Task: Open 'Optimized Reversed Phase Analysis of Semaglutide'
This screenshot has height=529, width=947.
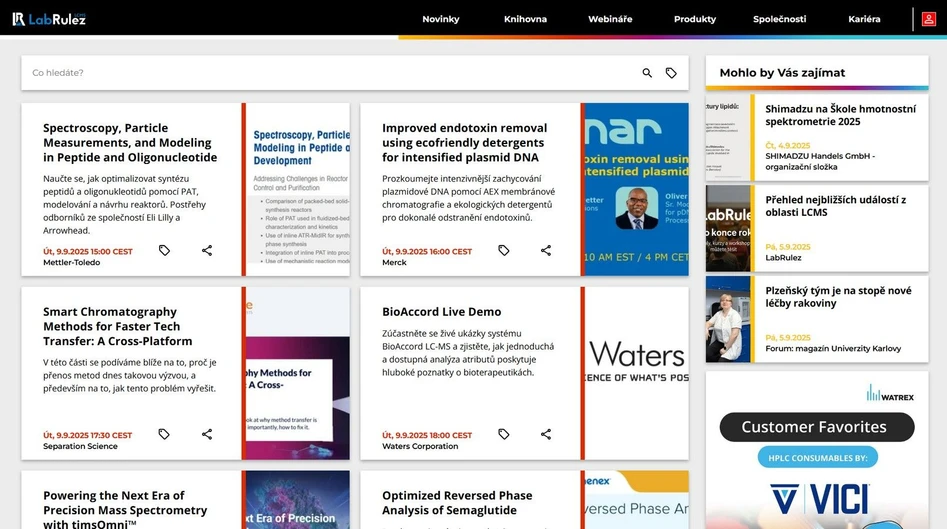Action: point(457,502)
